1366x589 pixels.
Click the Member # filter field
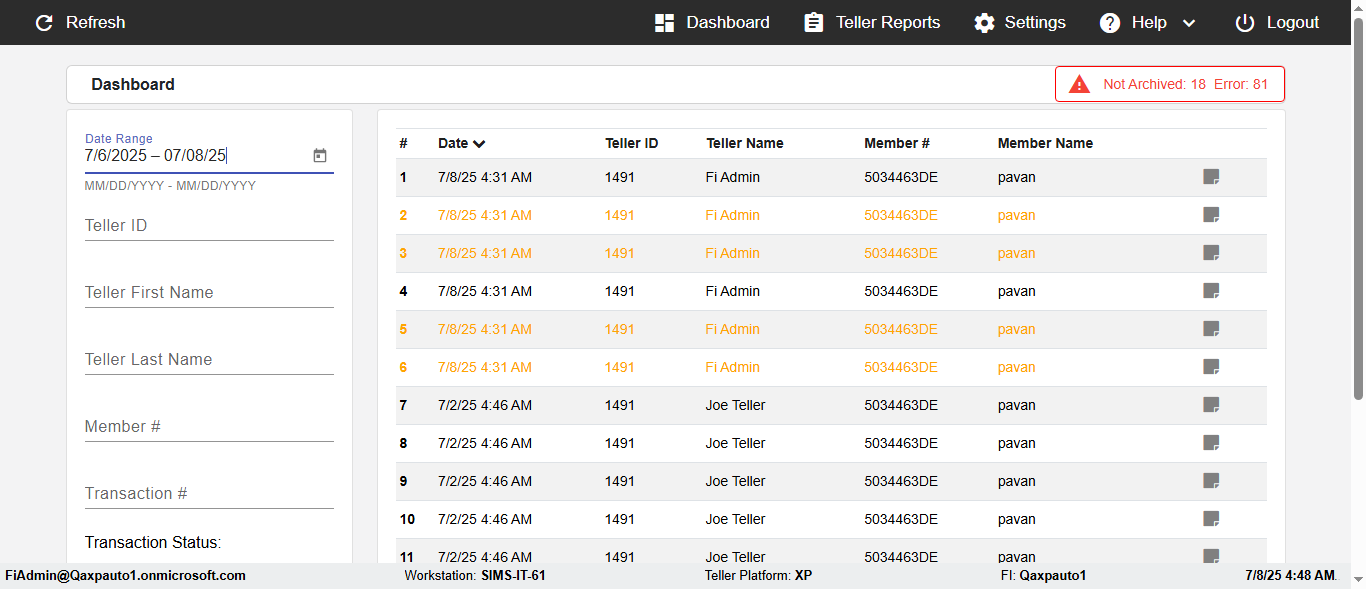(209, 427)
